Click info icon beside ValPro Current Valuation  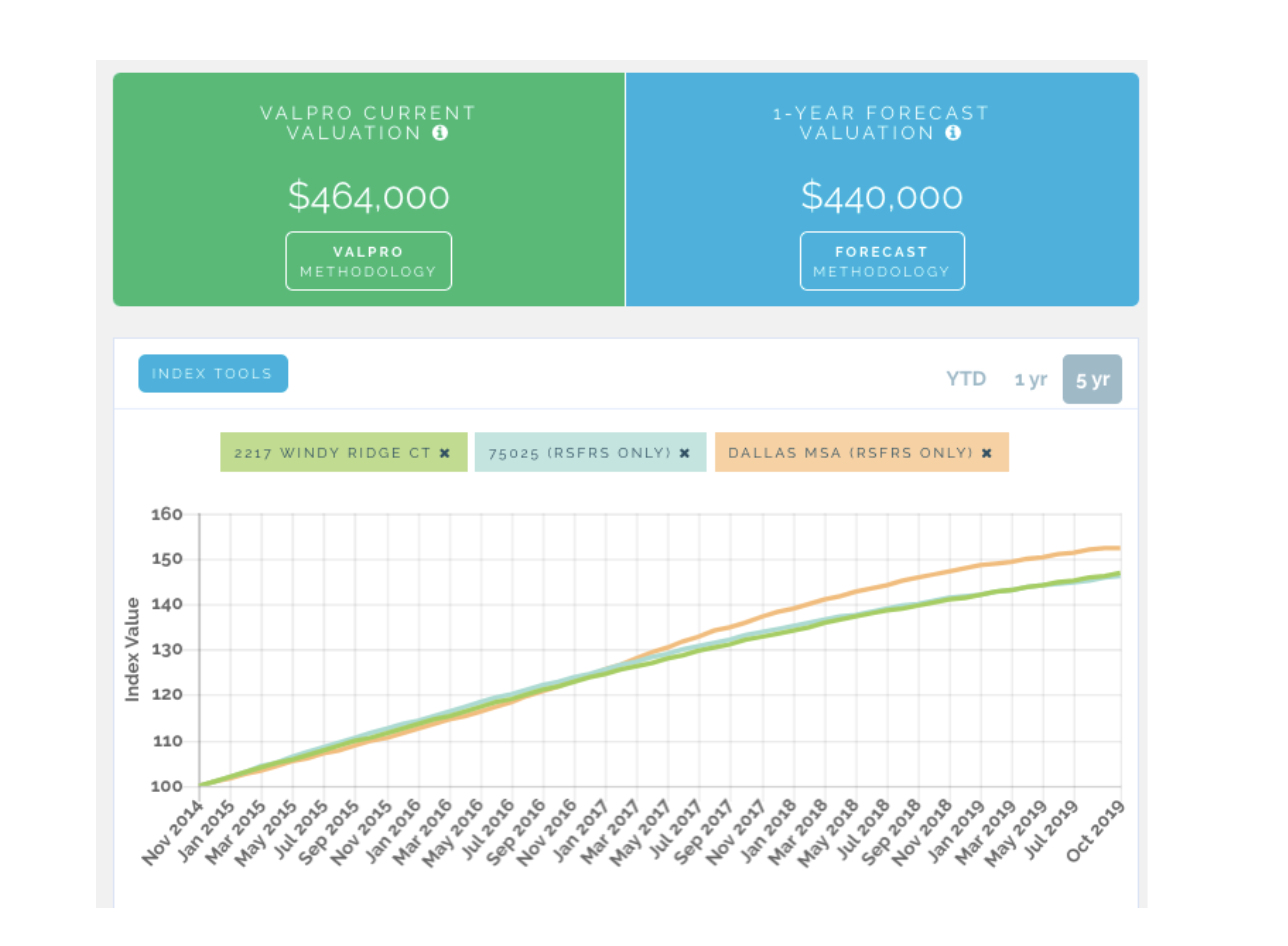(440, 133)
